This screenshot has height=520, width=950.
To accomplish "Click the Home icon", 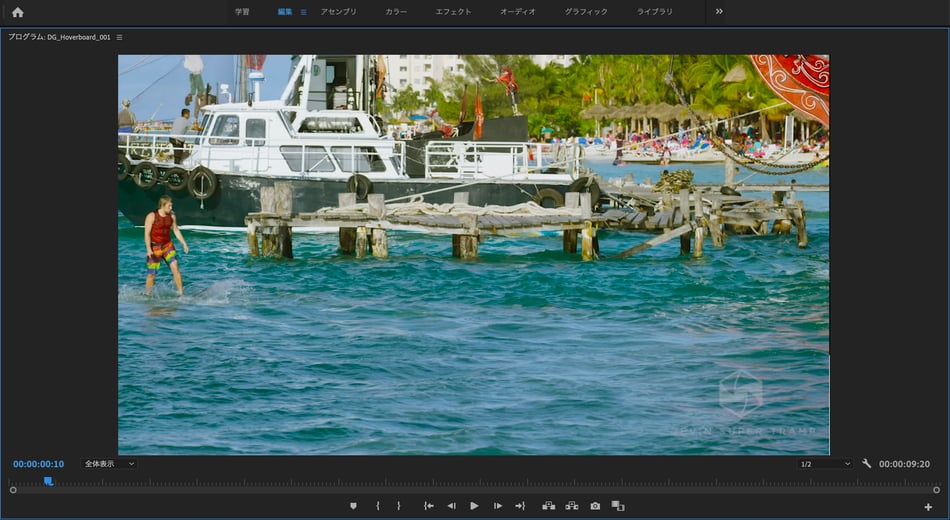I will pyautogui.click(x=17, y=12).
